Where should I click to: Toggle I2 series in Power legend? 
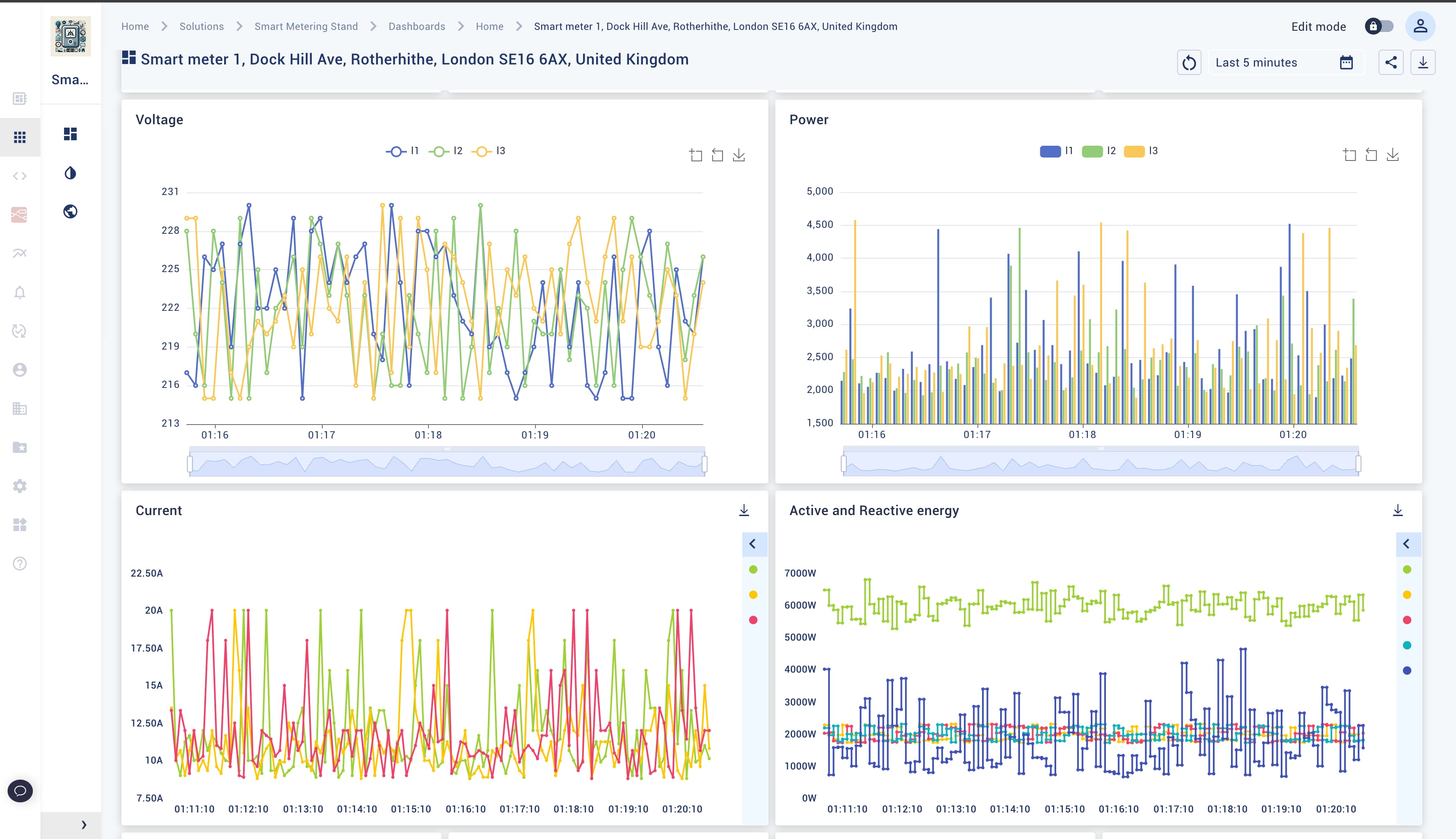[1099, 151]
